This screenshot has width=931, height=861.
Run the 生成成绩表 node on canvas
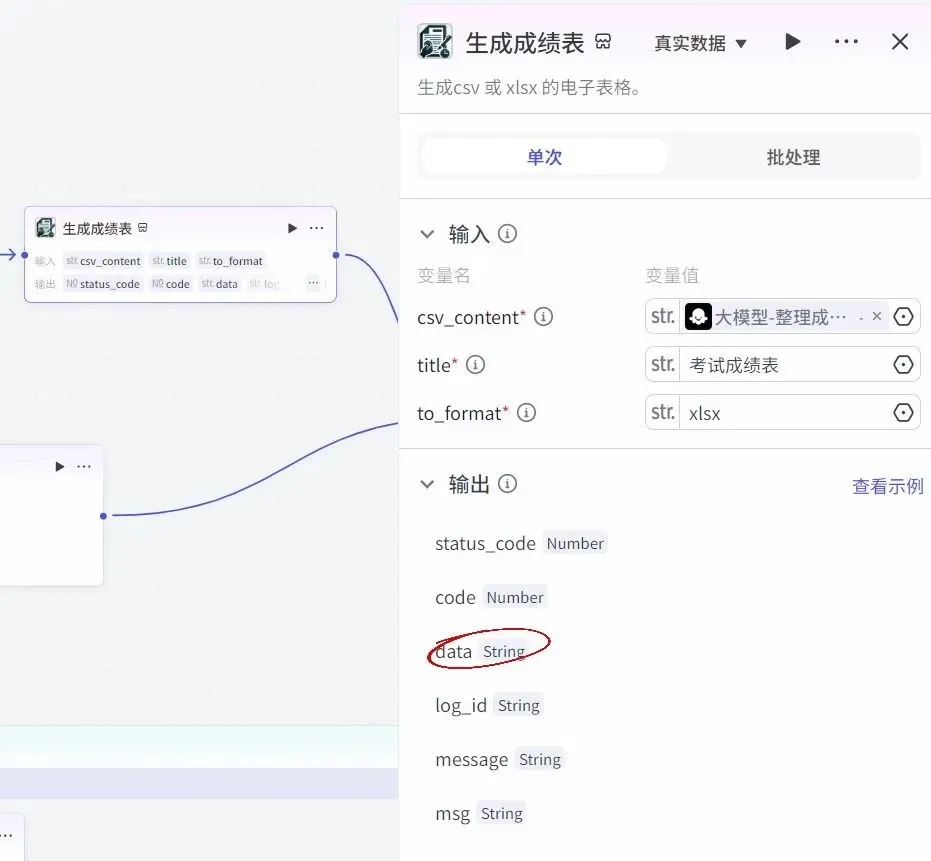point(292,228)
